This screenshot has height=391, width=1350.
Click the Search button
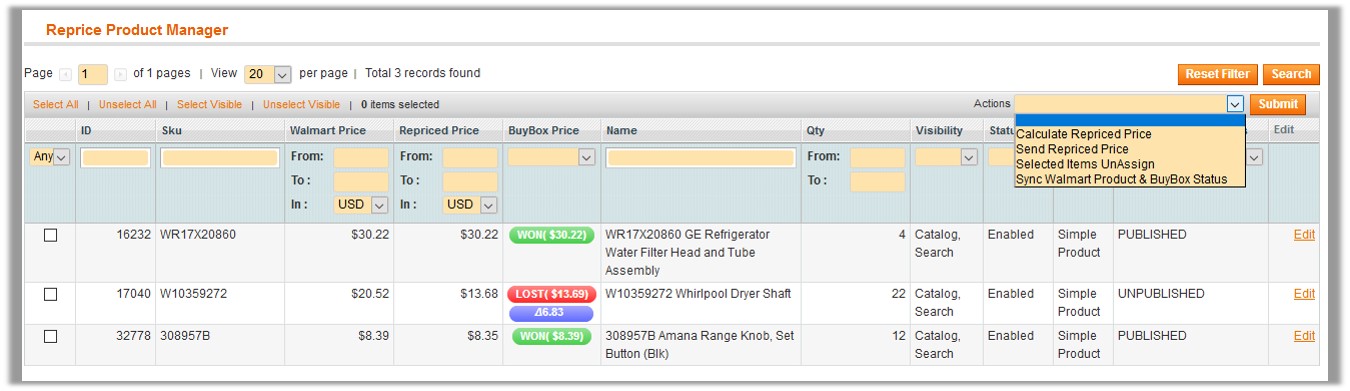pos(1291,74)
